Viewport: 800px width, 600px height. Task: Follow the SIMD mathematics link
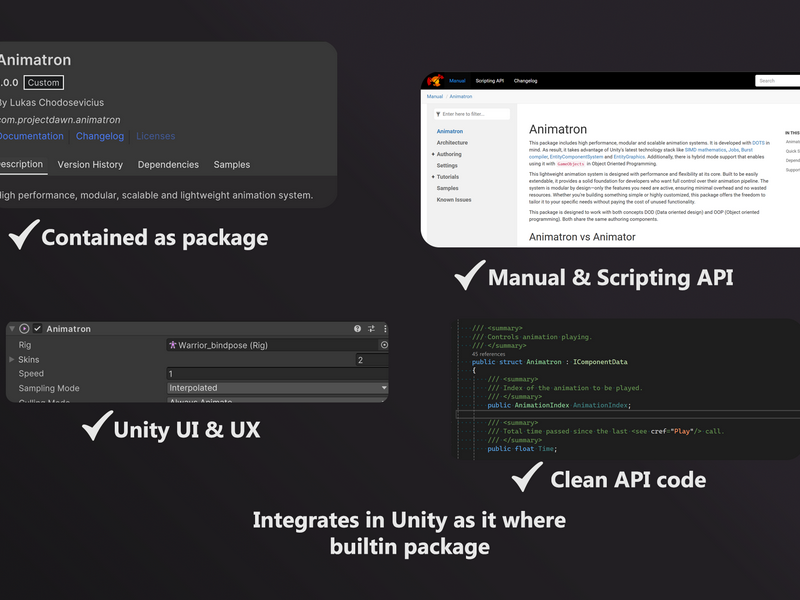coord(705,150)
